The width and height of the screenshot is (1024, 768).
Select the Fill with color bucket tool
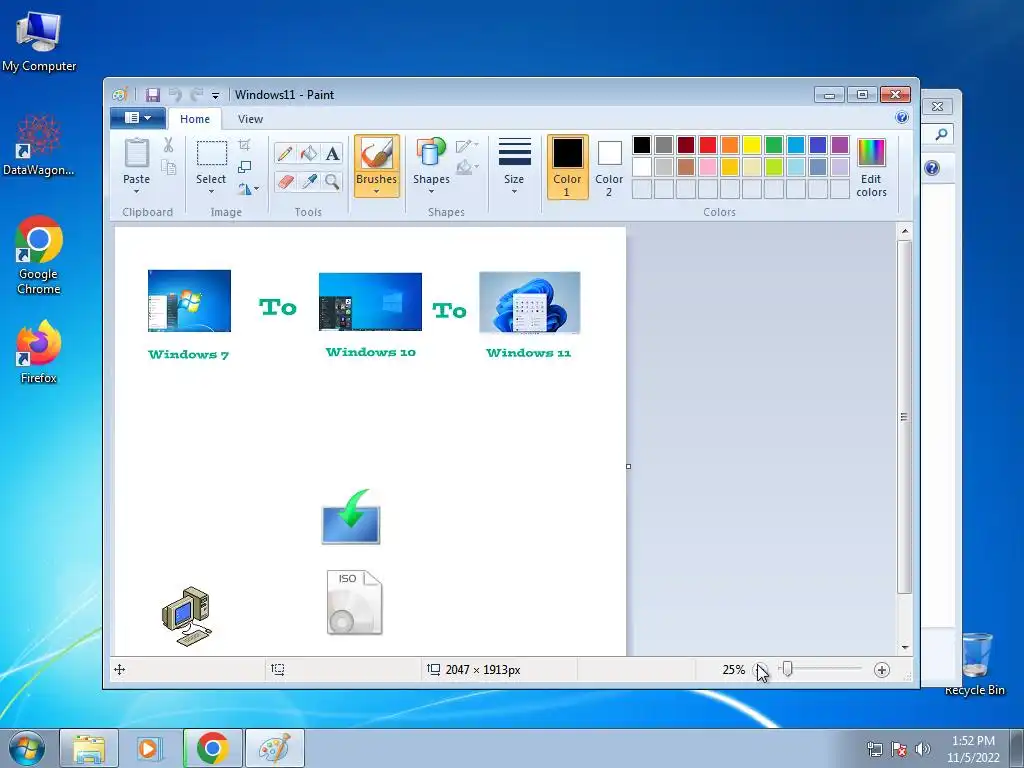click(x=308, y=153)
